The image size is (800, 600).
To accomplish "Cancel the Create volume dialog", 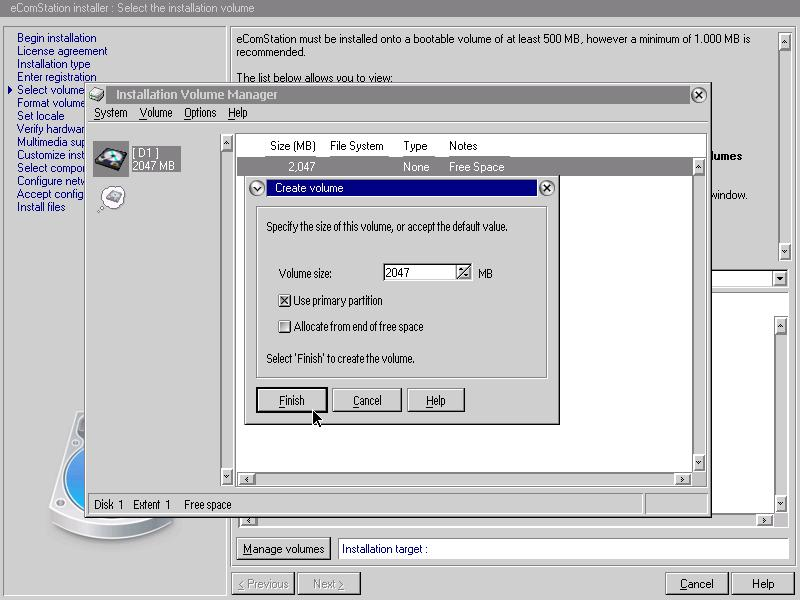I will point(367,401).
